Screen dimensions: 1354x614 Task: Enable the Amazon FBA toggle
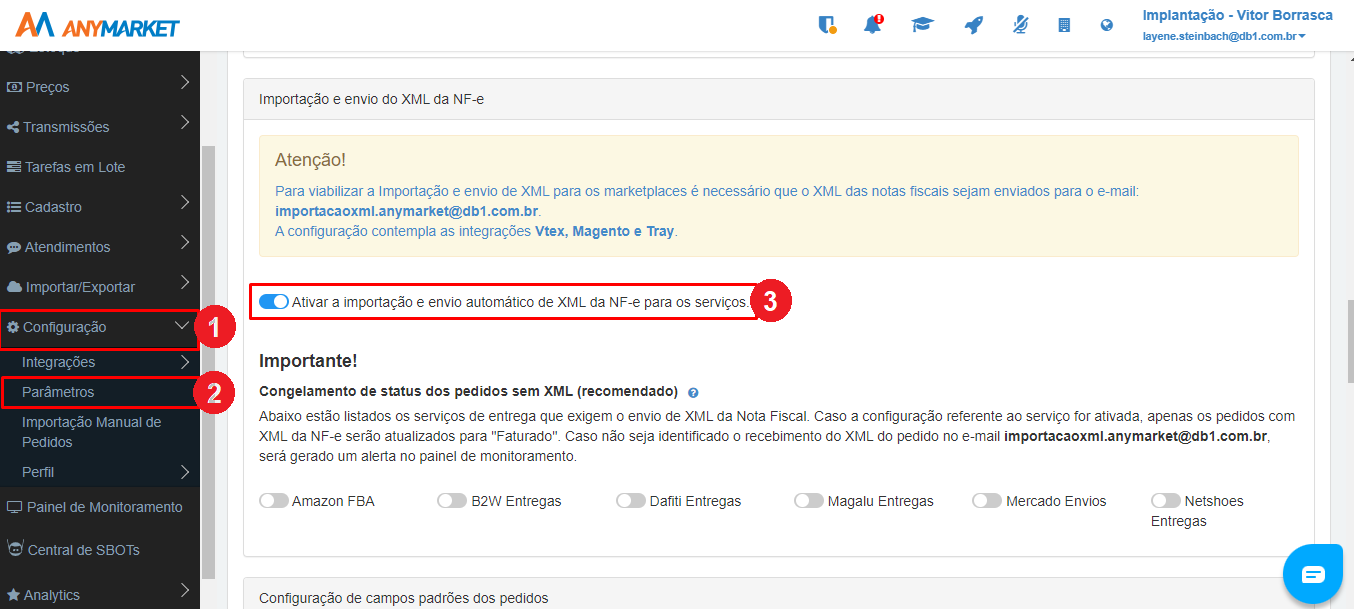[273, 501]
